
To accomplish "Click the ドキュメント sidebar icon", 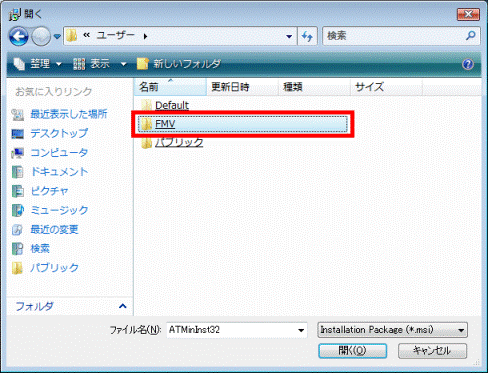I will click(18, 172).
